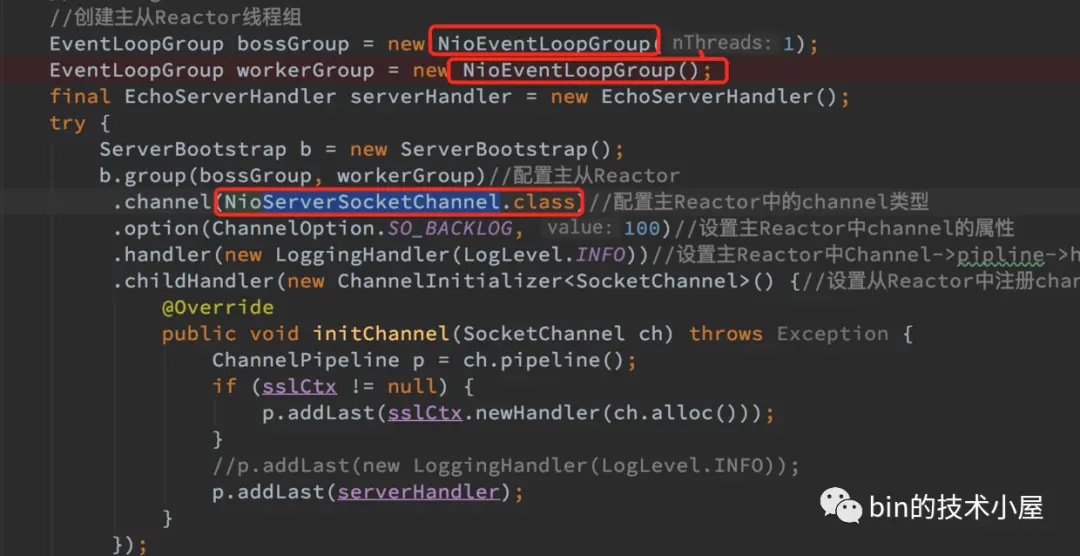Click the try keyword
Screen dimensions: 1080x556
[x=68, y=124]
